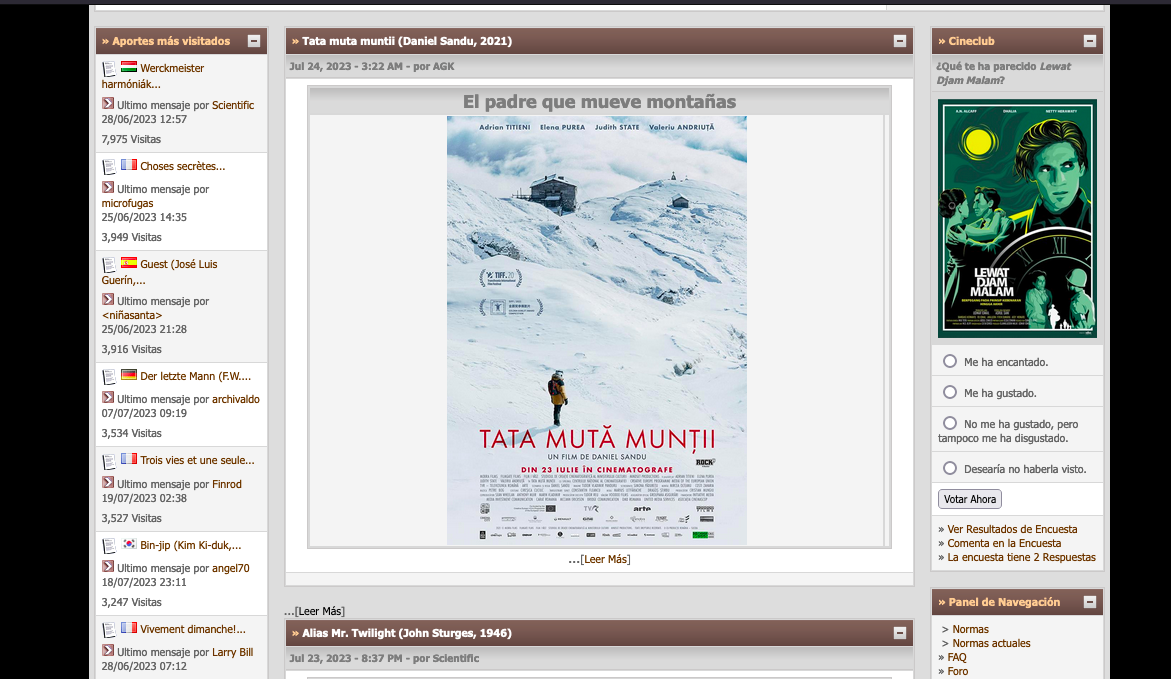Image resolution: width=1171 pixels, height=679 pixels.
Task: Collapse the 'Alias Mr. Twilight' post panel
Action: (x=900, y=633)
